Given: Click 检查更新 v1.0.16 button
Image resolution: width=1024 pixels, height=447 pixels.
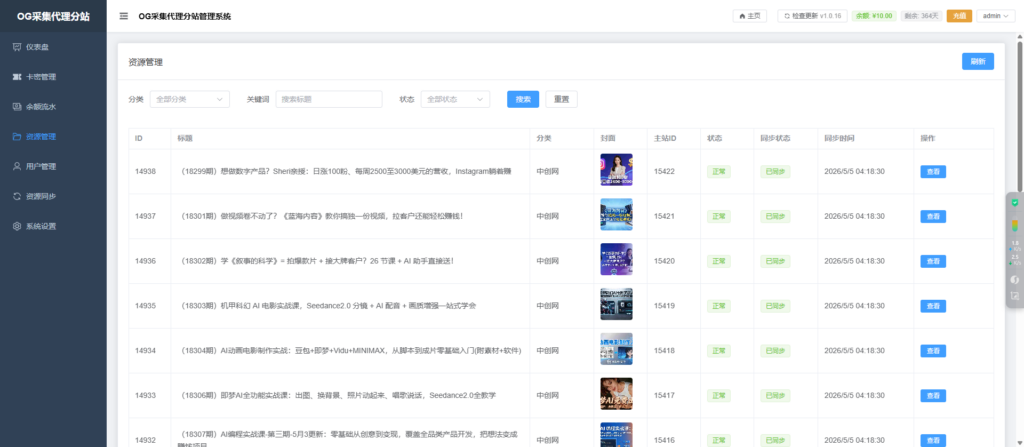Looking at the screenshot, I should tap(812, 16).
